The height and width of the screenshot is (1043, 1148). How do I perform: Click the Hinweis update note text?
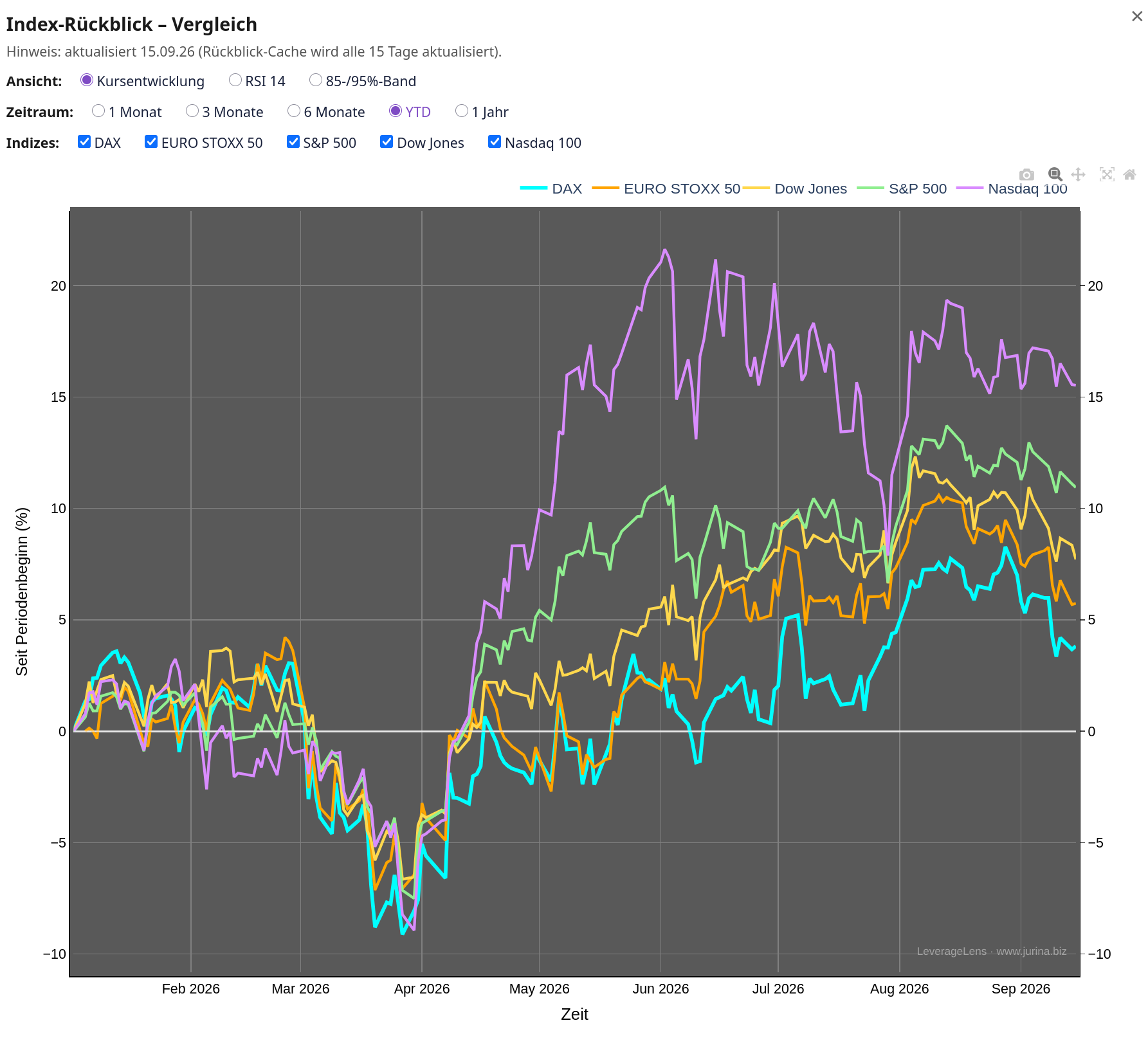(x=254, y=52)
